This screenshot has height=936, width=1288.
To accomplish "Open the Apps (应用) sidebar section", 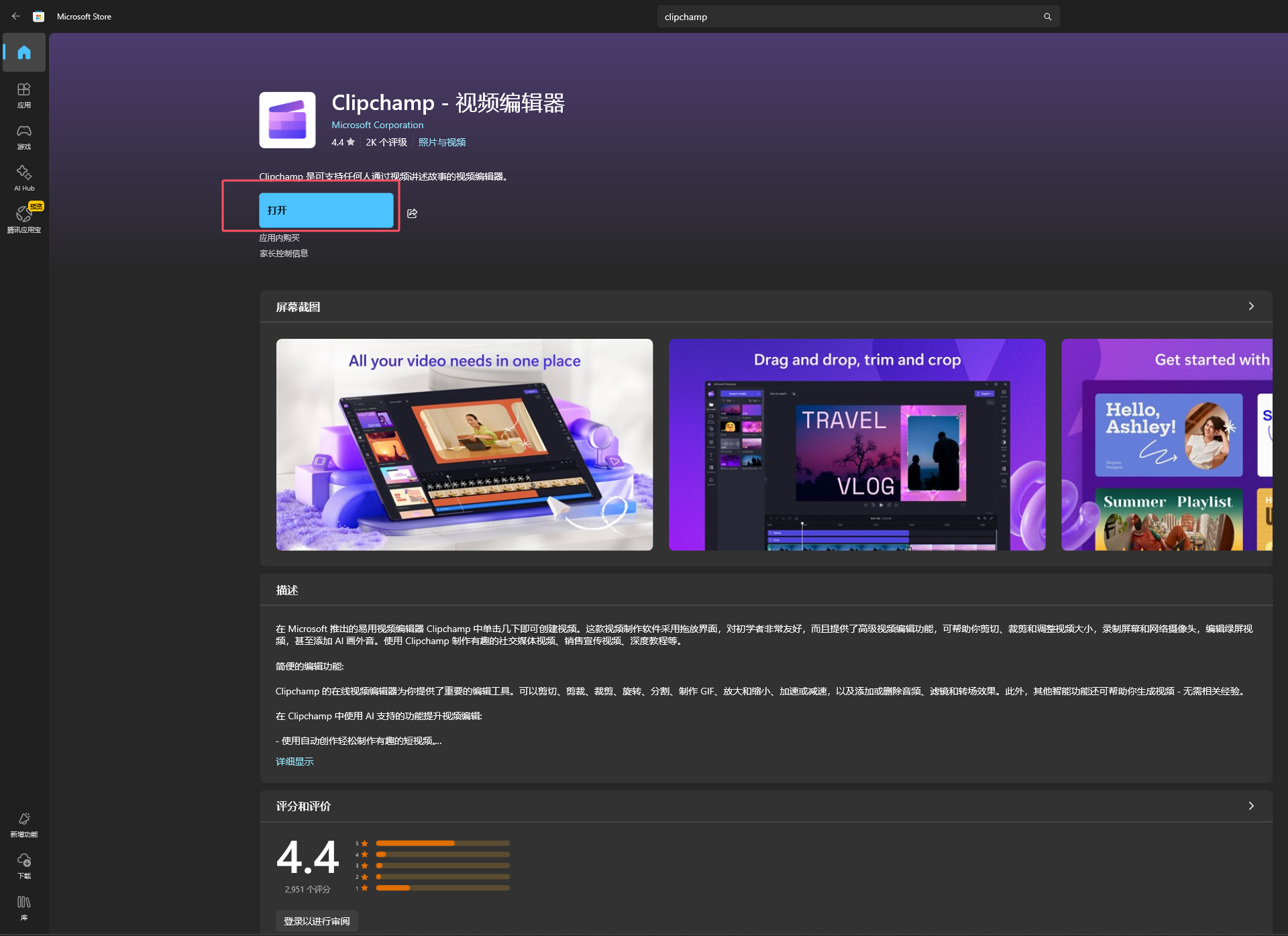I will 24,95.
